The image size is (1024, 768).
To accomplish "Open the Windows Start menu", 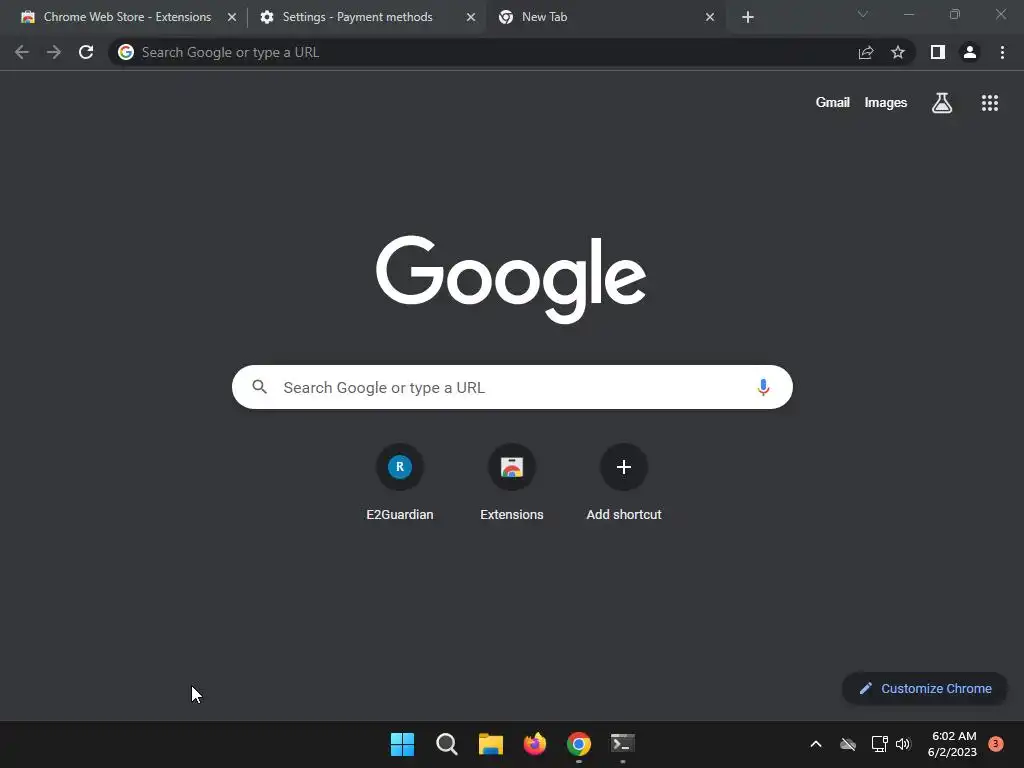I will coord(402,744).
